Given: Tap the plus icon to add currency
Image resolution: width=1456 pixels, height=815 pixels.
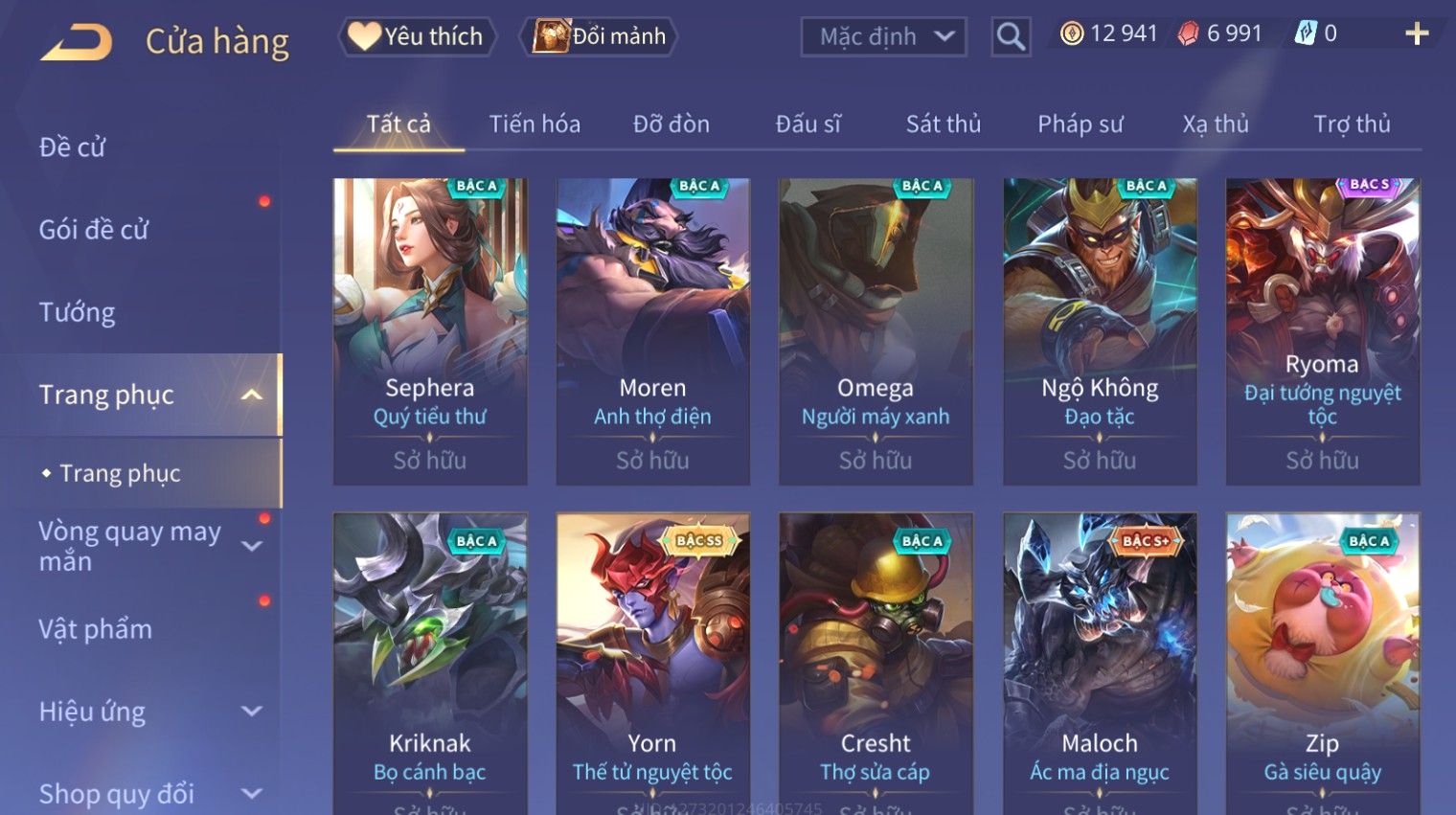Looking at the screenshot, I should 1417,34.
